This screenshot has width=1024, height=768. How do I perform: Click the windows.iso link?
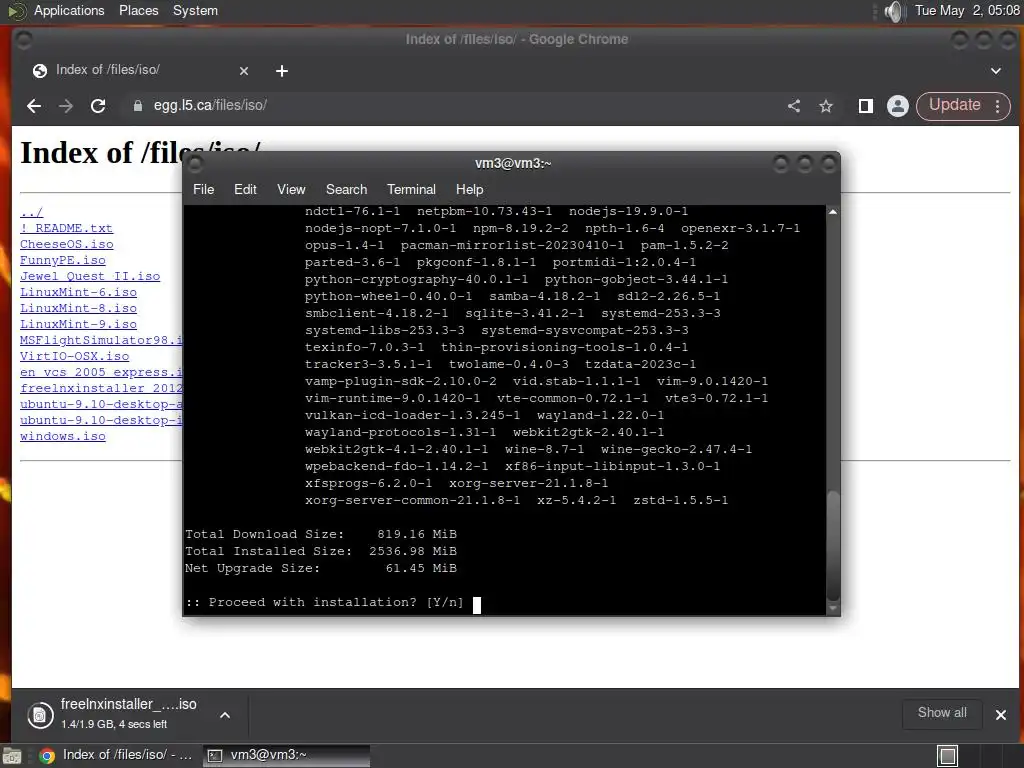pyautogui.click(x=62, y=436)
